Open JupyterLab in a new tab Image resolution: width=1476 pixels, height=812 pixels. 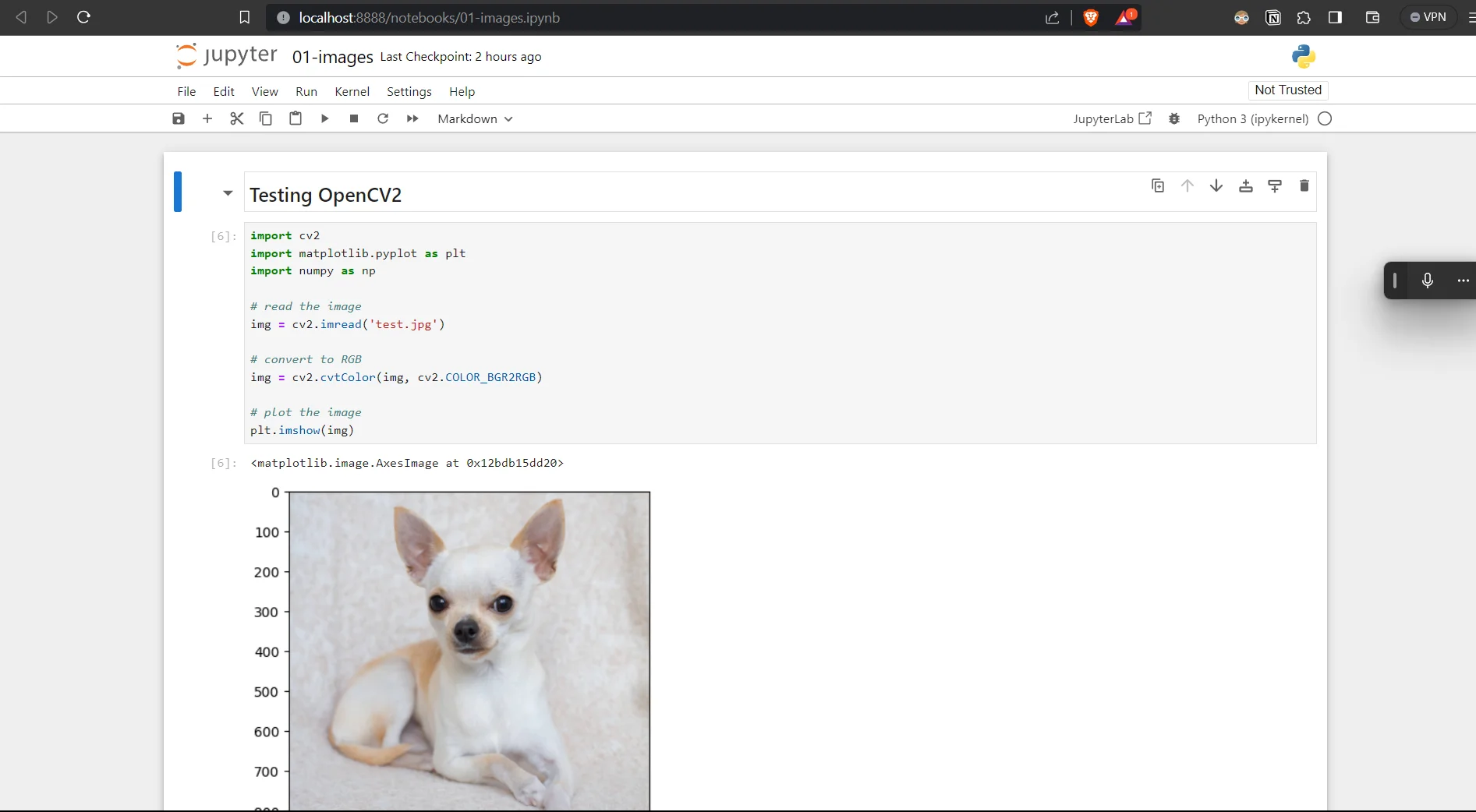[x=1113, y=118]
